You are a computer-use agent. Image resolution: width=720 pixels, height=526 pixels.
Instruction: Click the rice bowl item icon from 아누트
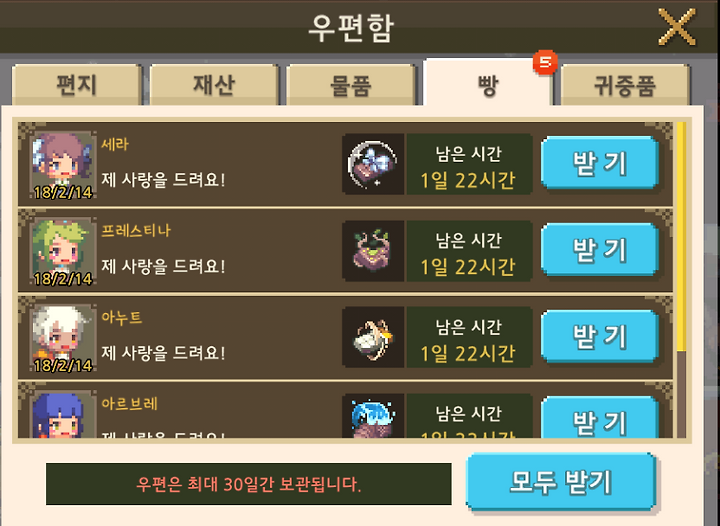373,338
